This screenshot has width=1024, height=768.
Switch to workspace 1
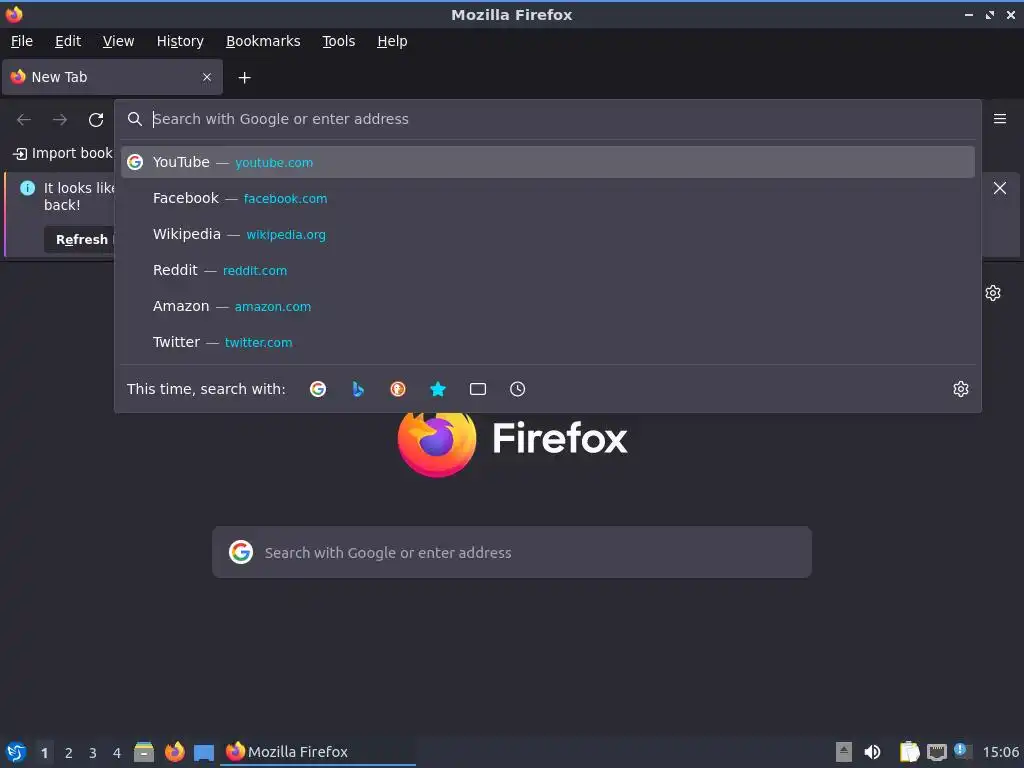click(44, 753)
